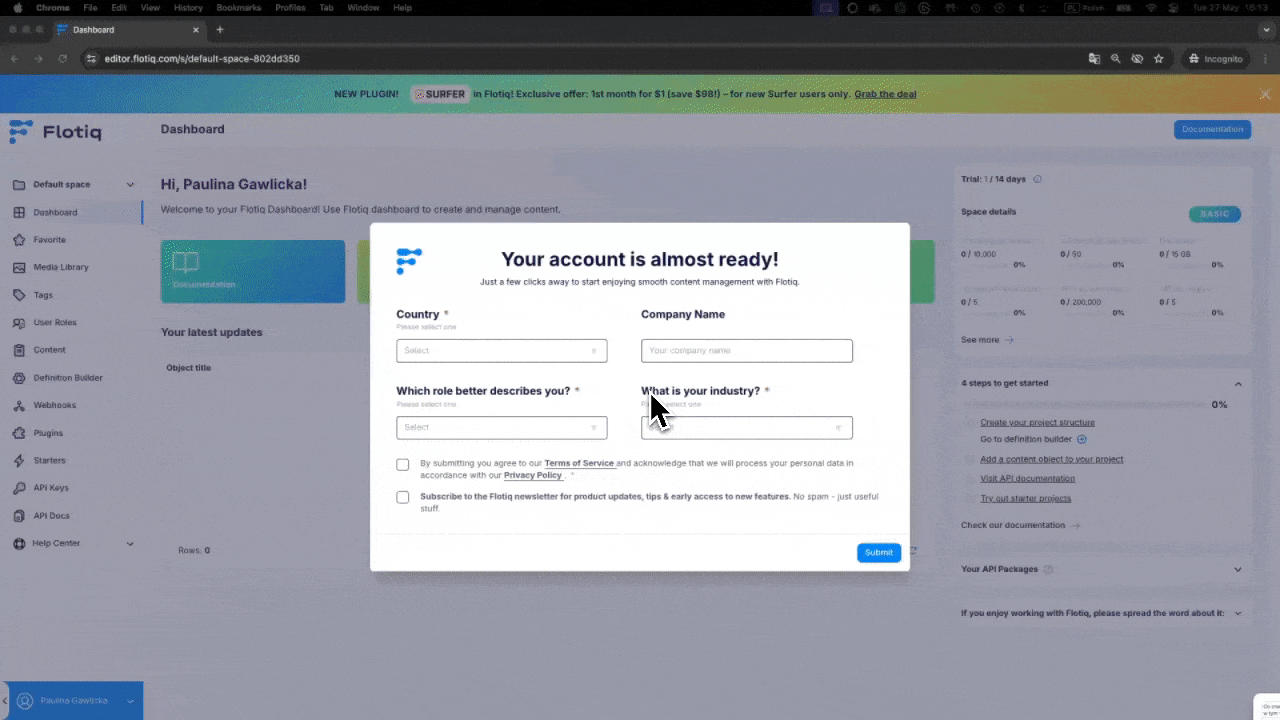
Task: Open Media Library via its sidebar icon
Action: (19, 267)
